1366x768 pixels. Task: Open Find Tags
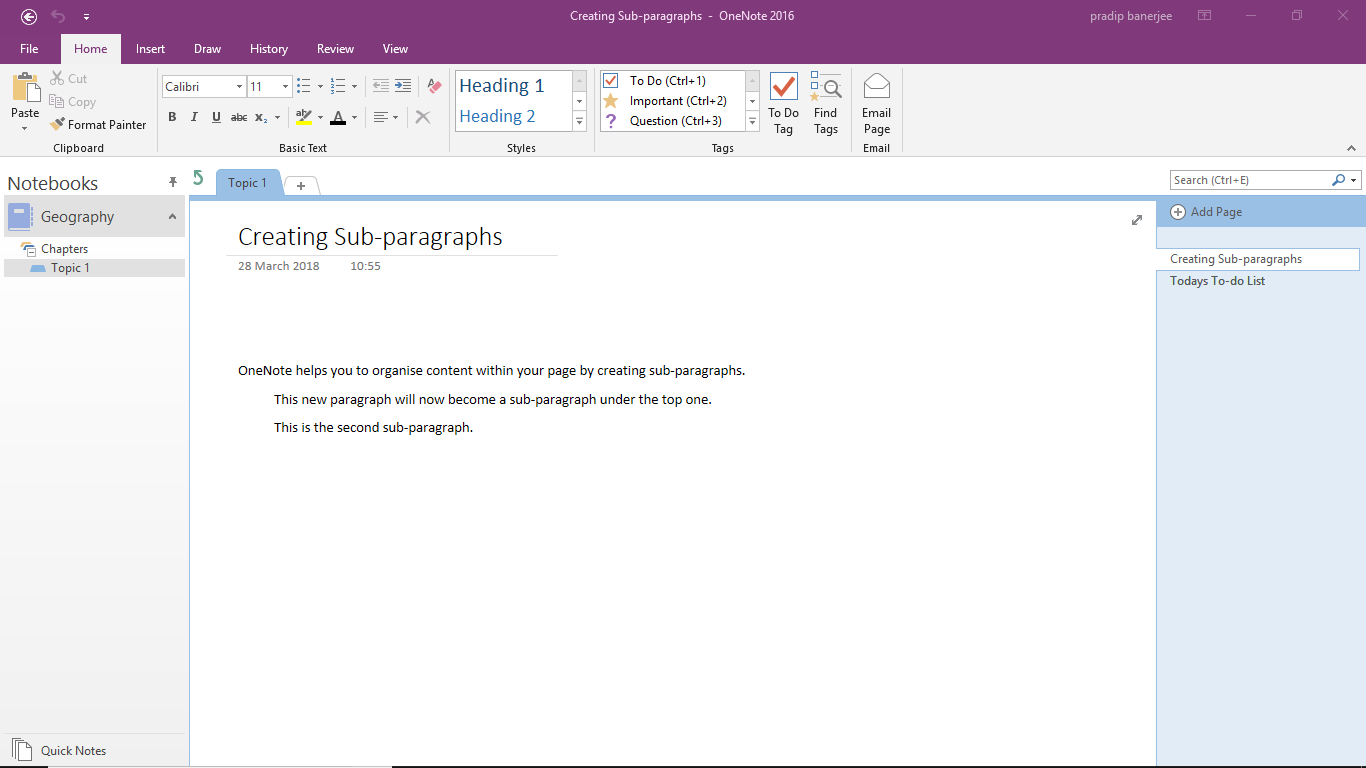826,104
